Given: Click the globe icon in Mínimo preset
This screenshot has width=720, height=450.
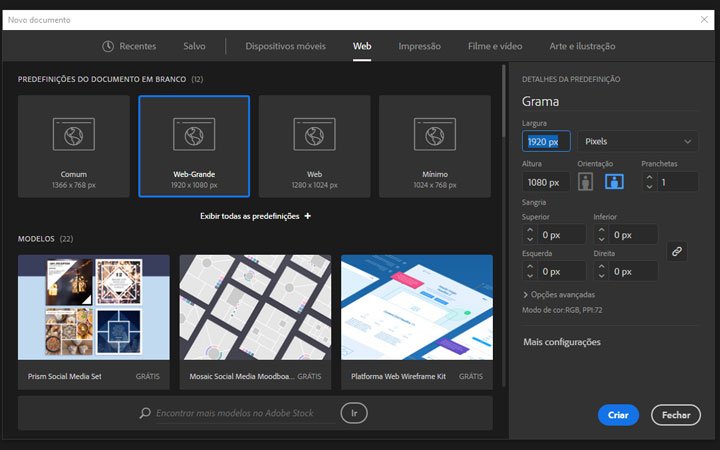Looking at the screenshot, I should [x=435, y=136].
